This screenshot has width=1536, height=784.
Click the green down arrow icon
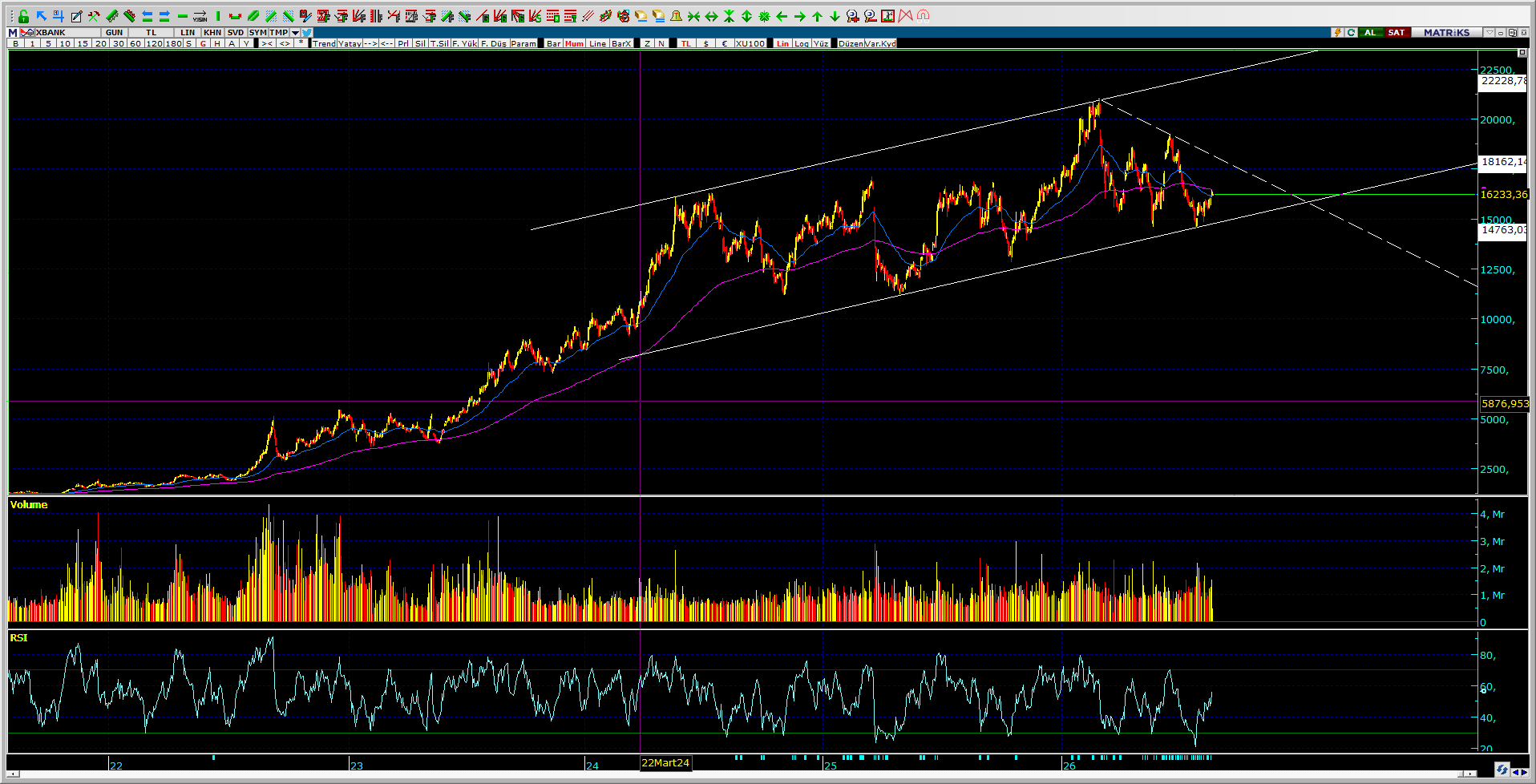point(835,16)
